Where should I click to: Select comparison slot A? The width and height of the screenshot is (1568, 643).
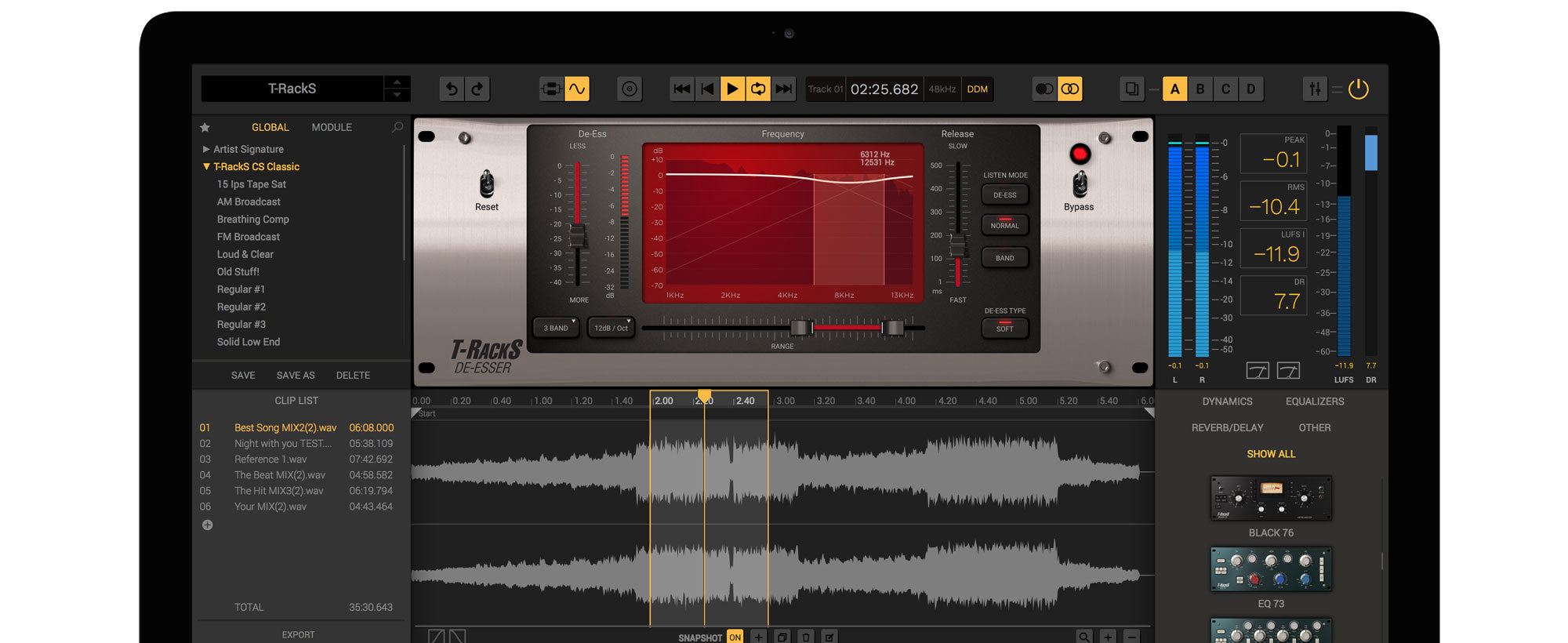[x=1174, y=89]
